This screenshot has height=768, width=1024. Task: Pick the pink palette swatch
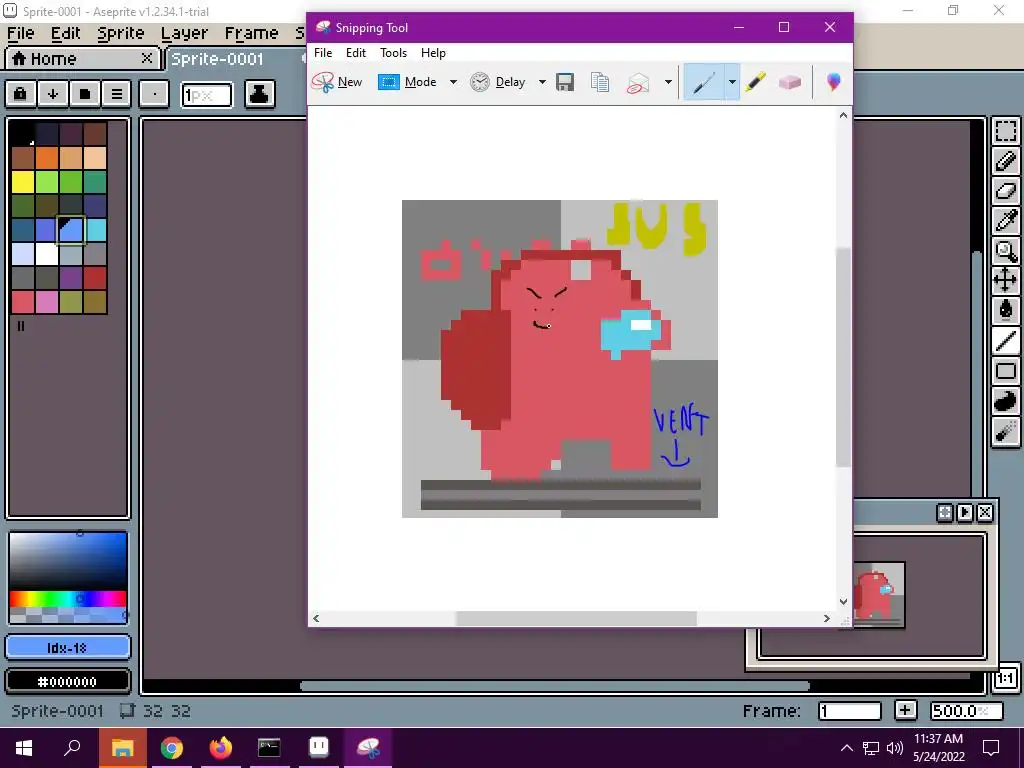[47, 302]
